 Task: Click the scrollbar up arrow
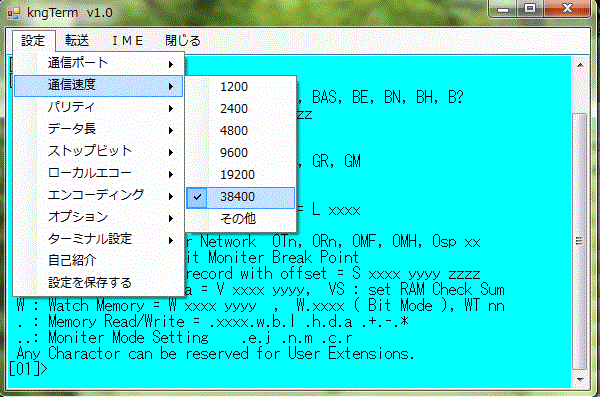(580, 65)
